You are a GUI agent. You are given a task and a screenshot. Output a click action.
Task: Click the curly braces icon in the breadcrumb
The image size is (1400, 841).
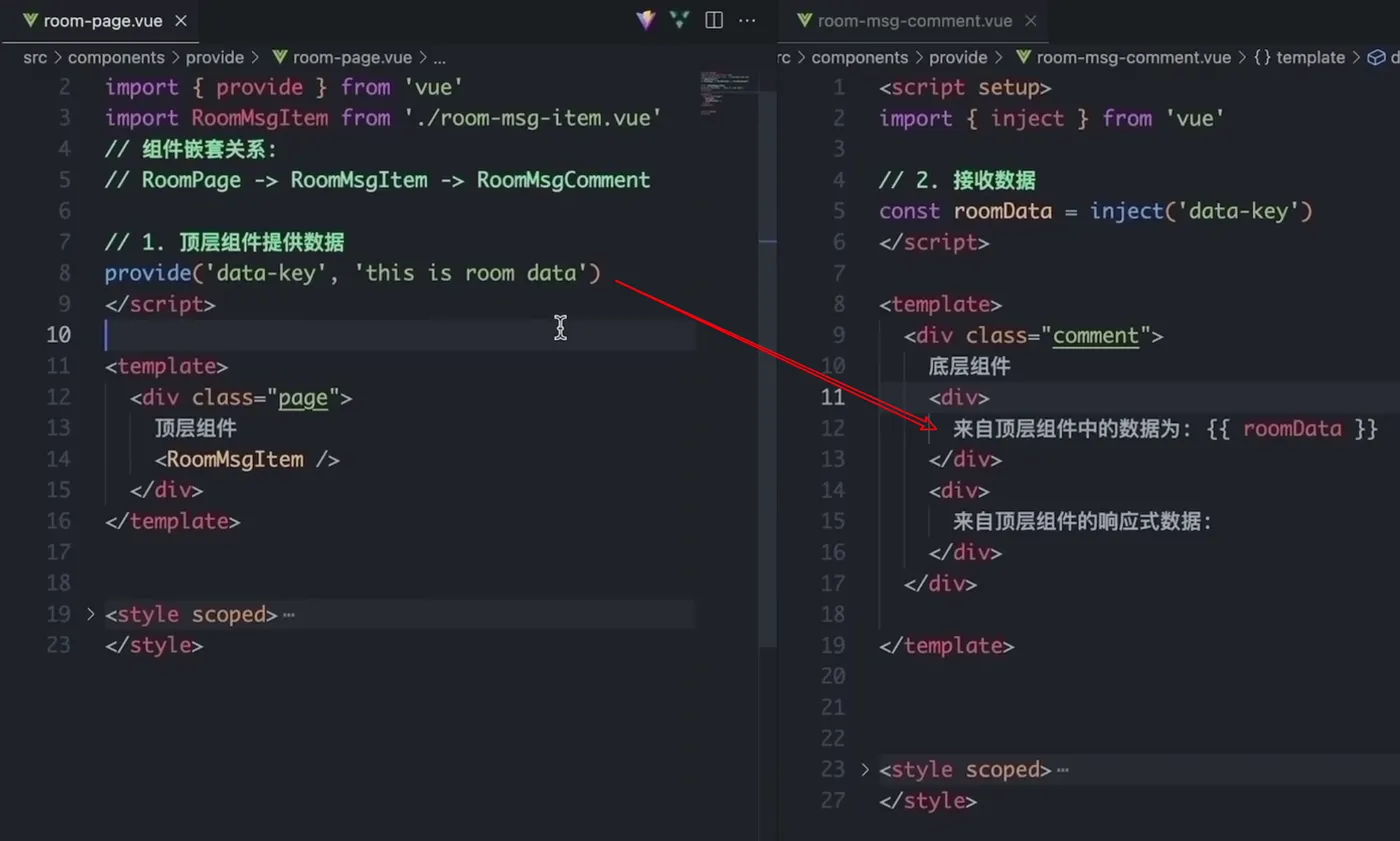(x=1262, y=58)
